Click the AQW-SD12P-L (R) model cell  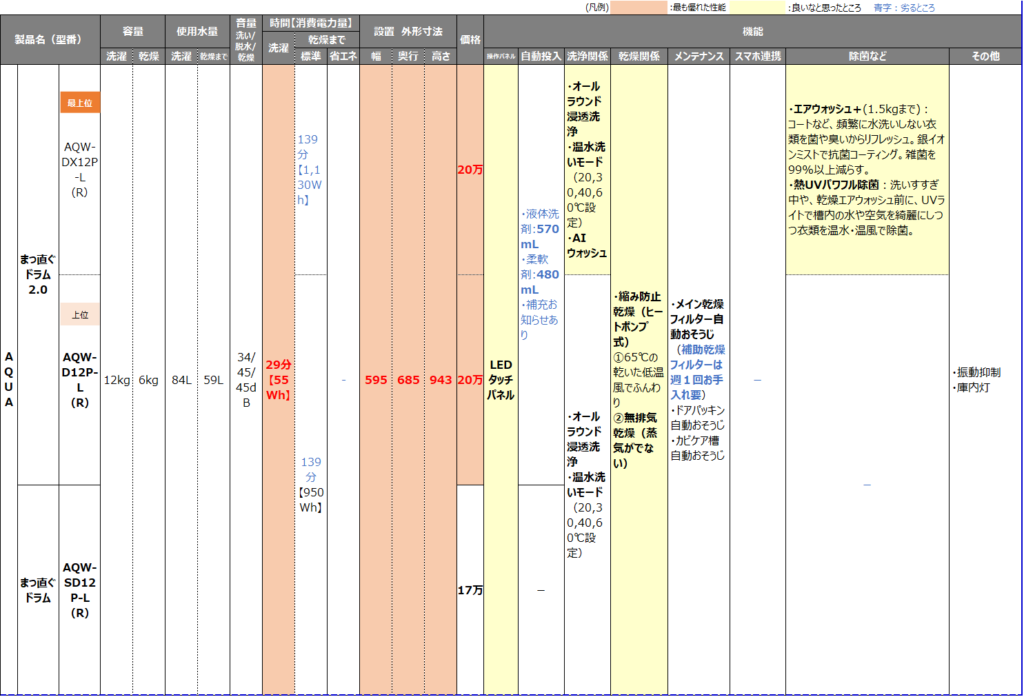pyautogui.click(x=79, y=590)
